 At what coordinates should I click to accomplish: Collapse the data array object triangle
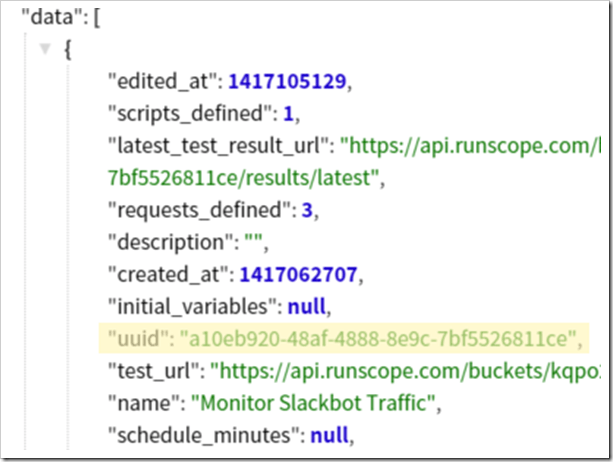[45, 49]
